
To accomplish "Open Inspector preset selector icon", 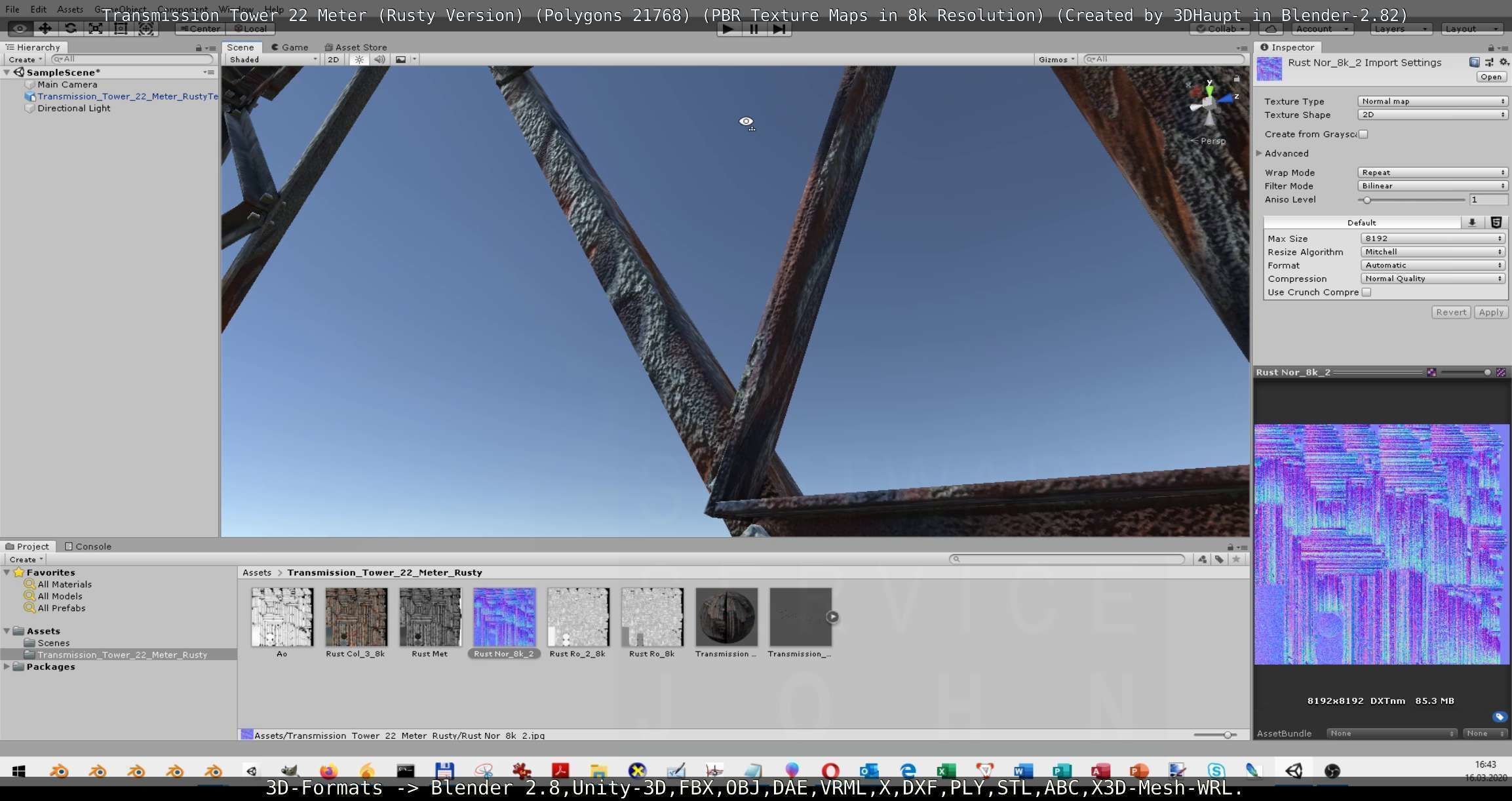I will click(x=1489, y=62).
